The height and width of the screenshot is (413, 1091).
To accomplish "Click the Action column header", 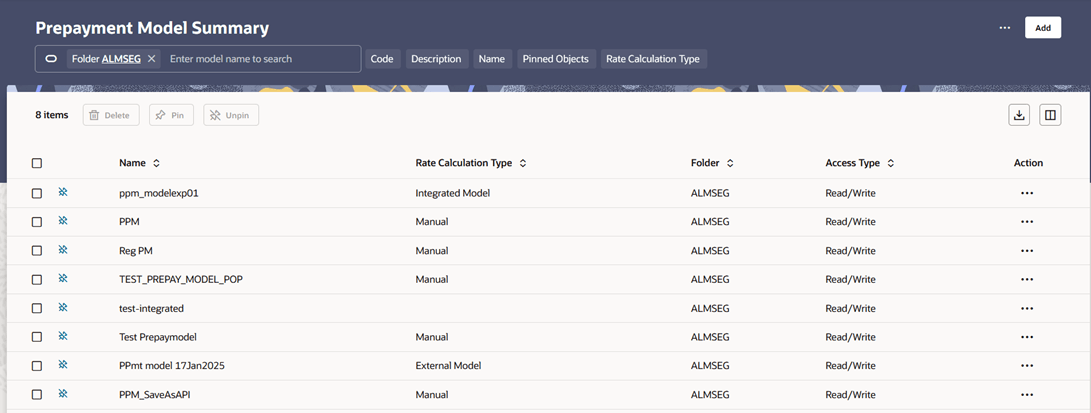I will (x=1028, y=163).
